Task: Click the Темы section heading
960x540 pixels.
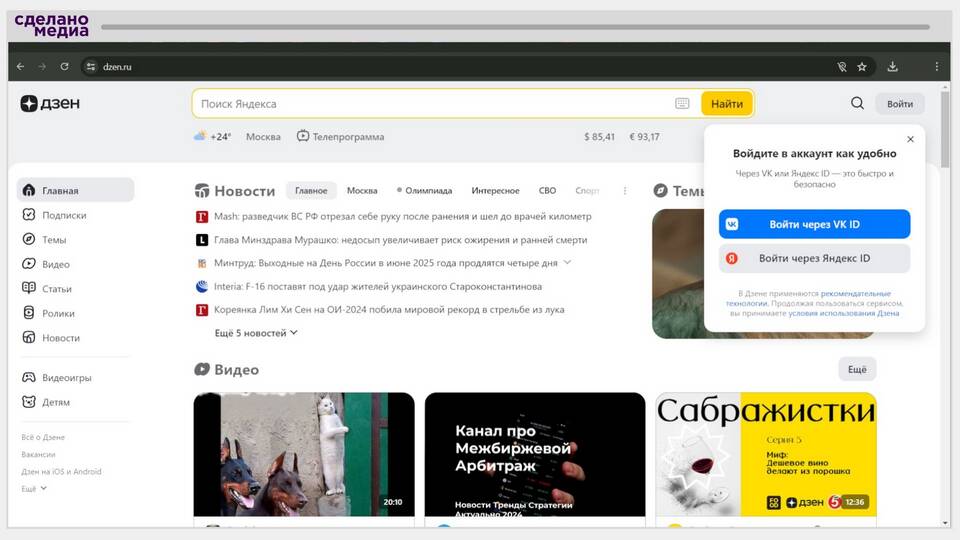Action: (680, 191)
